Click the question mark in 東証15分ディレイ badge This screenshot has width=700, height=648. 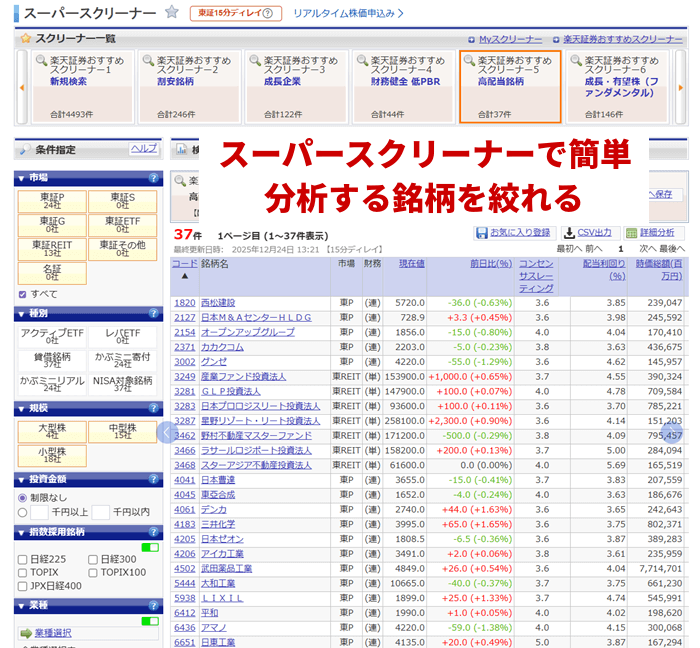(268, 13)
